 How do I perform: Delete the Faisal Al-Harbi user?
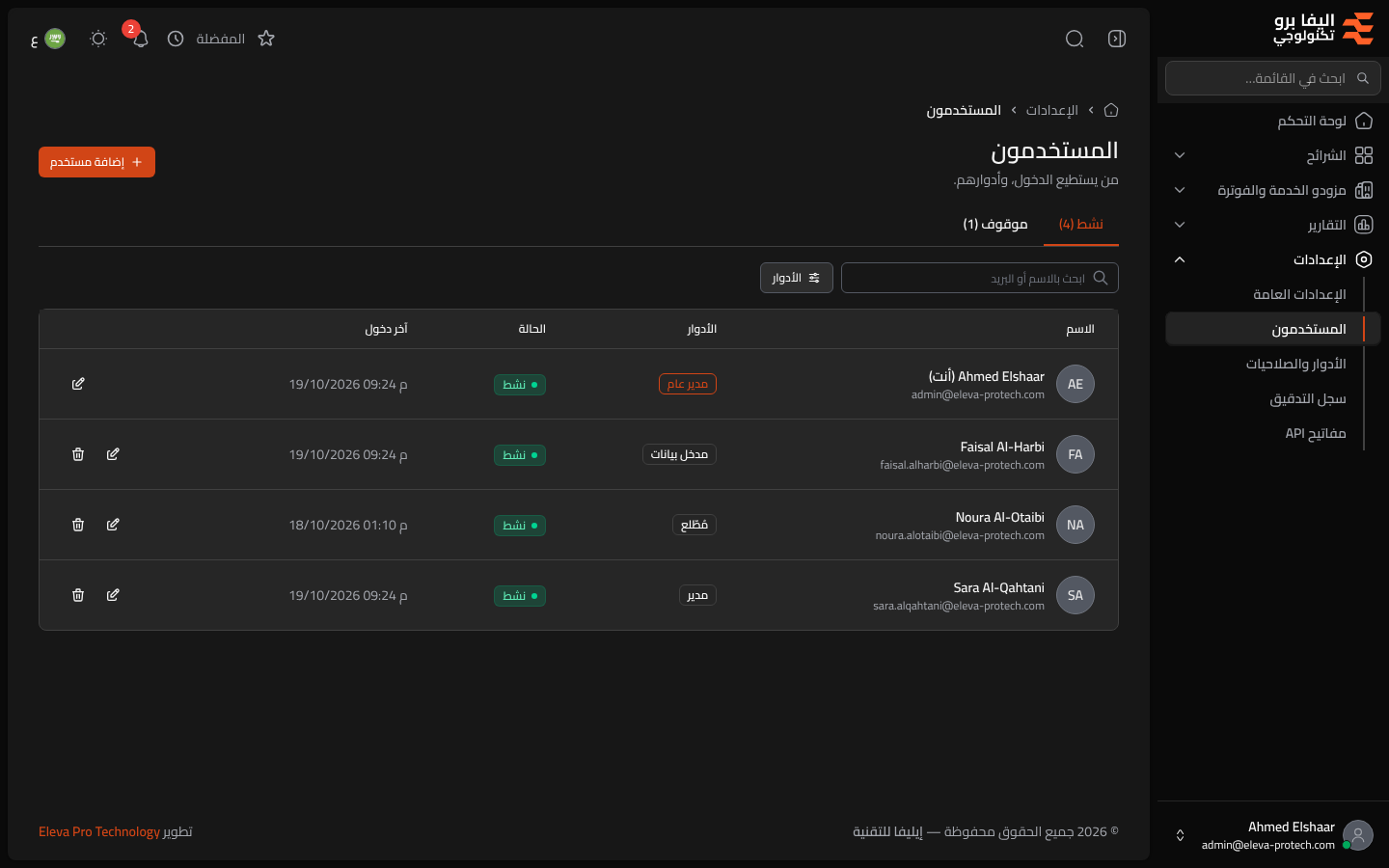click(78, 454)
